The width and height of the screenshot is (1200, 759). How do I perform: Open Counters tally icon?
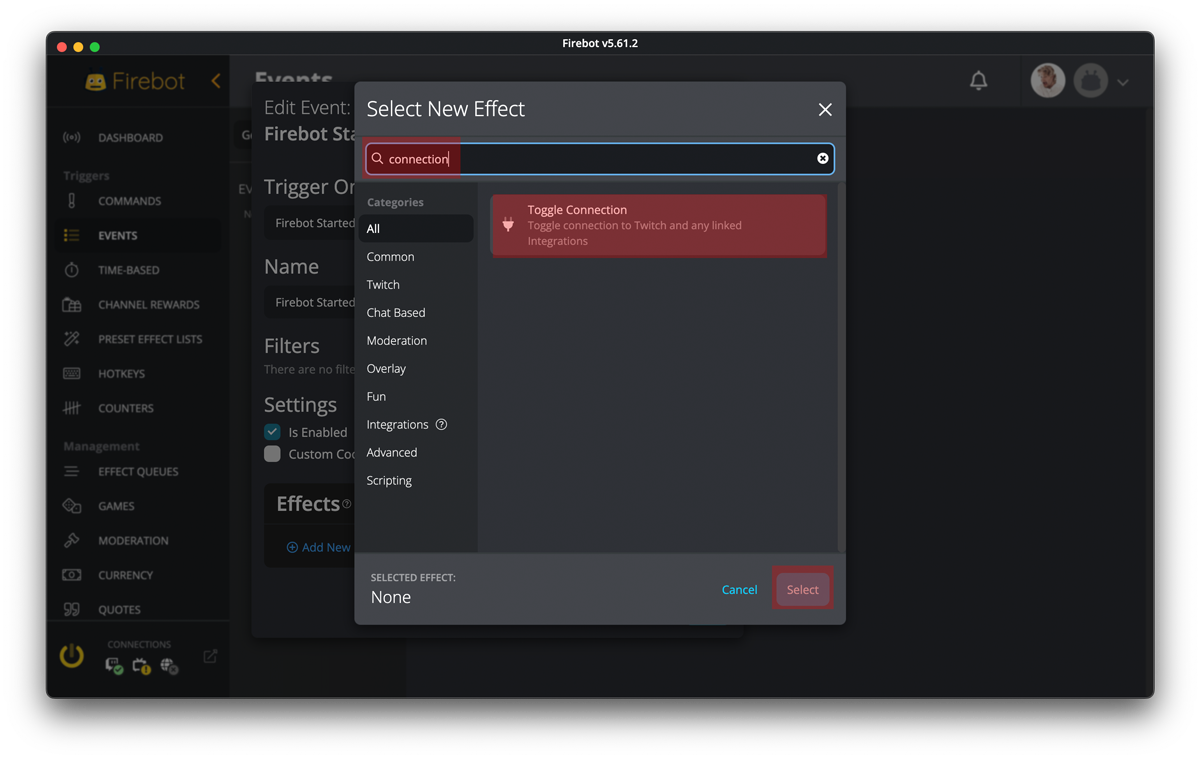72,408
